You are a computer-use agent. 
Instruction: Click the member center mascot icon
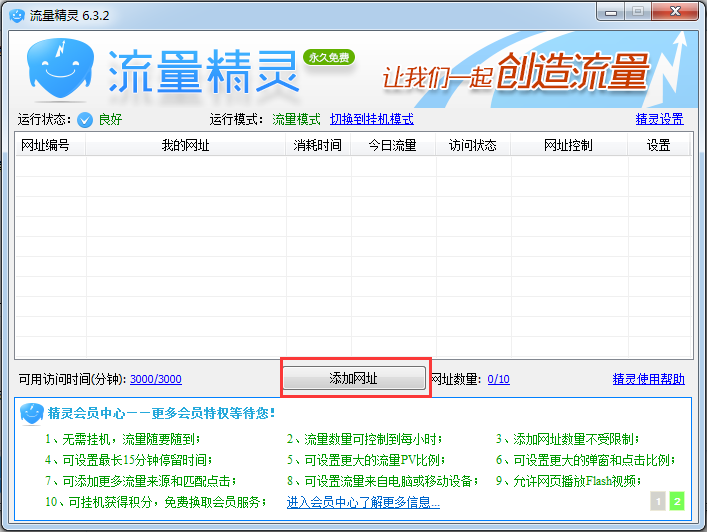[x=32, y=413]
